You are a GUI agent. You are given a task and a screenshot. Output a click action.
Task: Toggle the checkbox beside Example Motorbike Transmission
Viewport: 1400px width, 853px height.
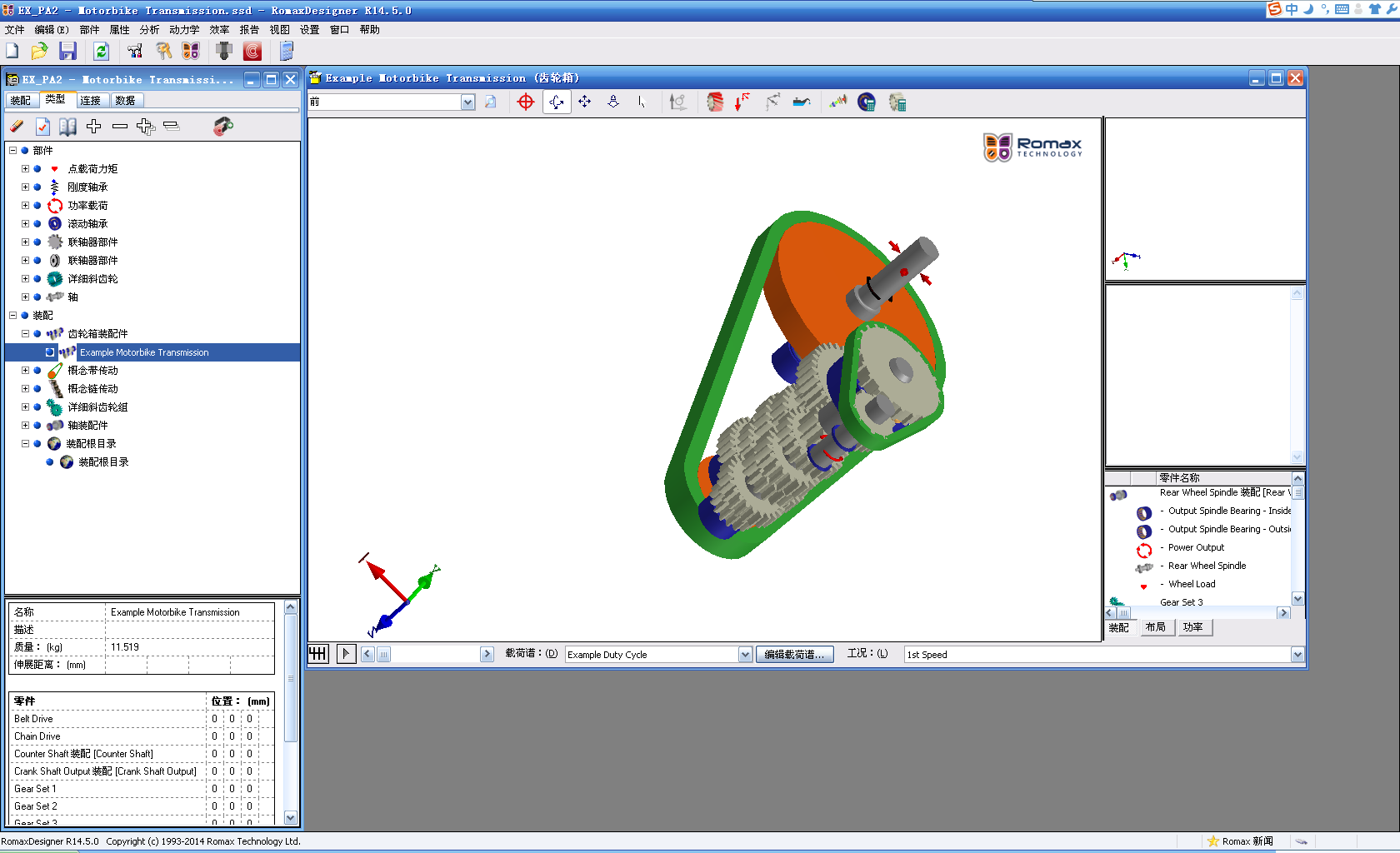point(50,352)
